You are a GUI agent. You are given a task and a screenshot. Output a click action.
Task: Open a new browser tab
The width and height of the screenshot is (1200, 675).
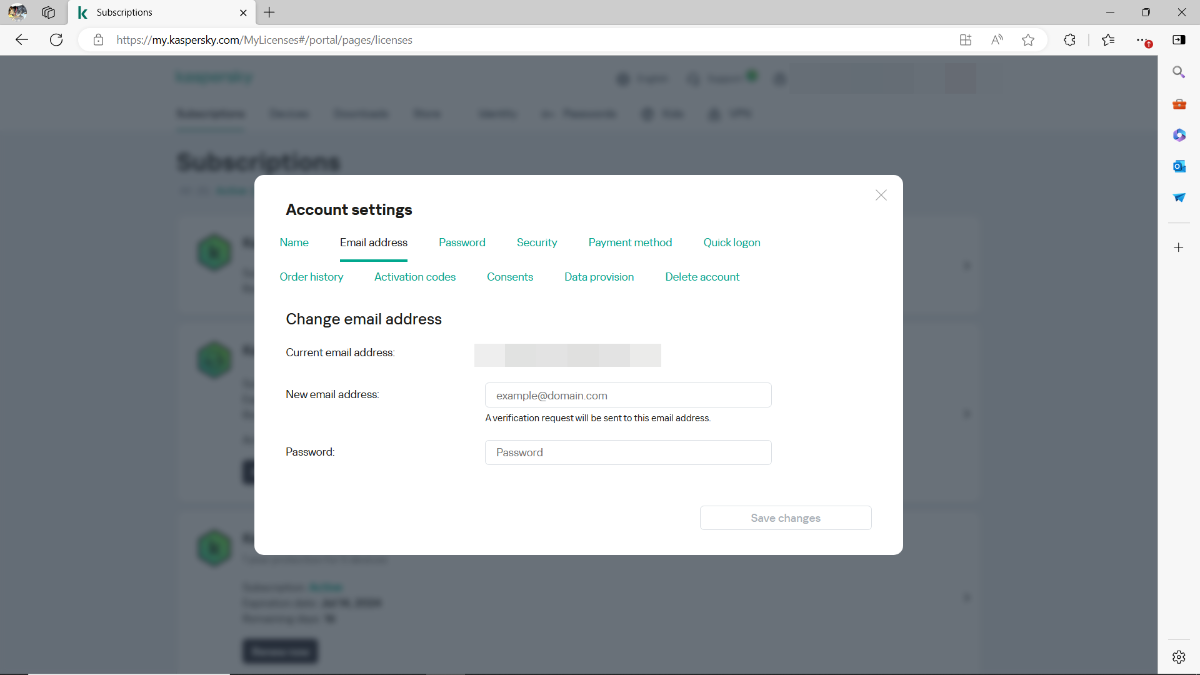click(x=270, y=12)
